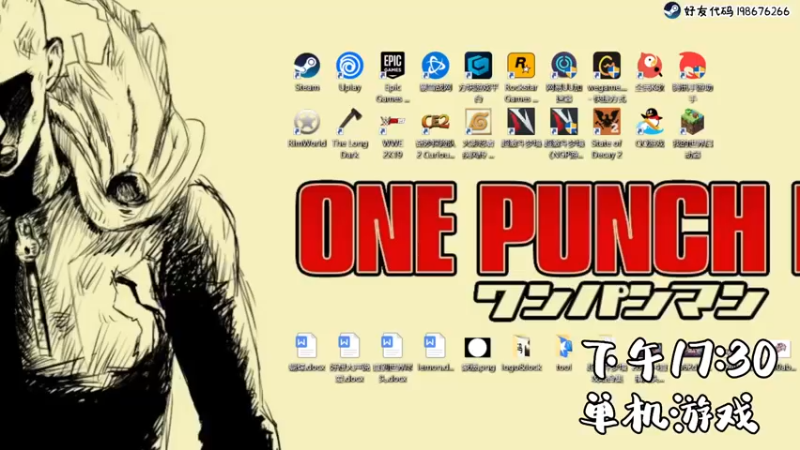This screenshot has width=800, height=450.
Task: Open the Epic Games launcher shortcut
Action: (393, 66)
